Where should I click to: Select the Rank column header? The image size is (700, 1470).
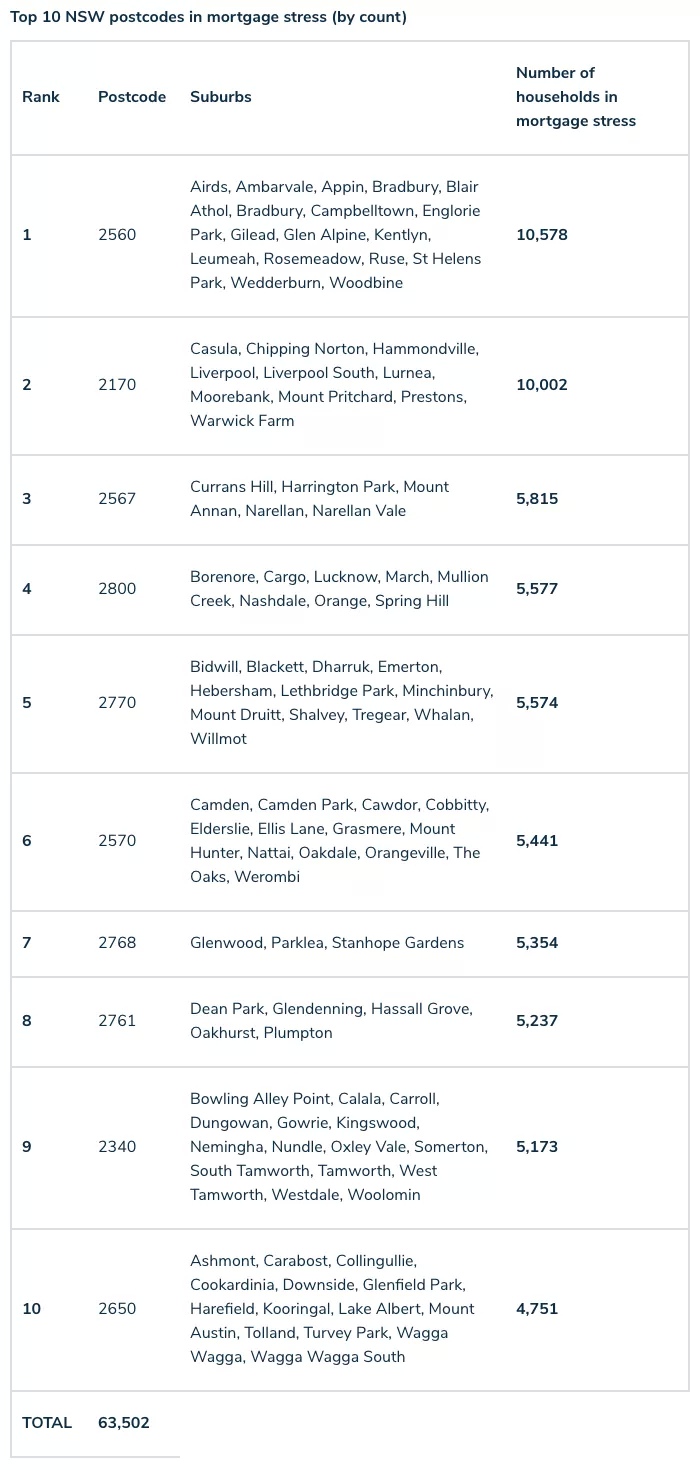pyautogui.click(x=41, y=97)
